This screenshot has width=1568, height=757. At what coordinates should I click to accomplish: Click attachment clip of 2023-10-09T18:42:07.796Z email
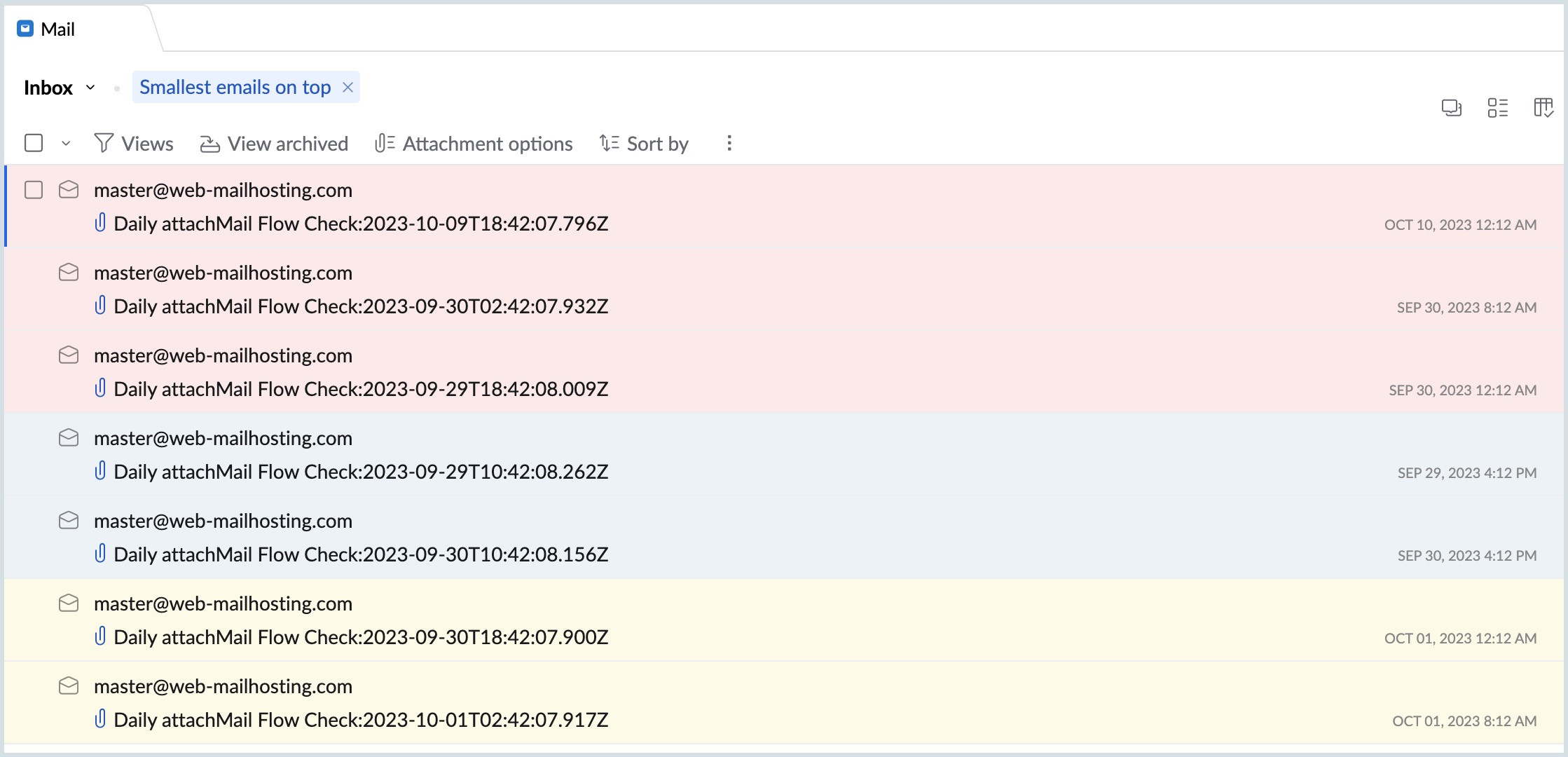coord(100,223)
